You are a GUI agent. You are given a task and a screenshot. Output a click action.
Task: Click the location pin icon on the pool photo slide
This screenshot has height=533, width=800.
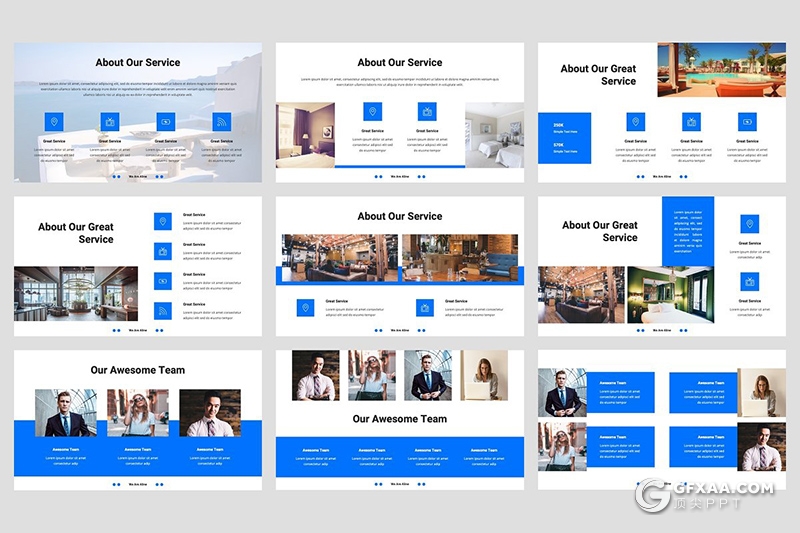pos(635,122)
